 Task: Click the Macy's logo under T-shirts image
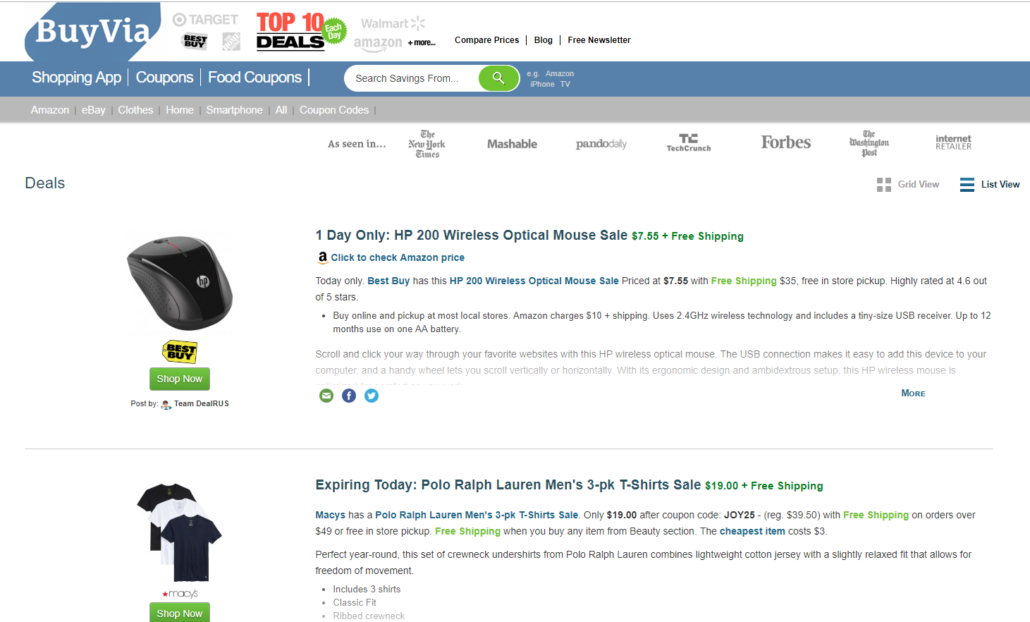pos(179,594)
